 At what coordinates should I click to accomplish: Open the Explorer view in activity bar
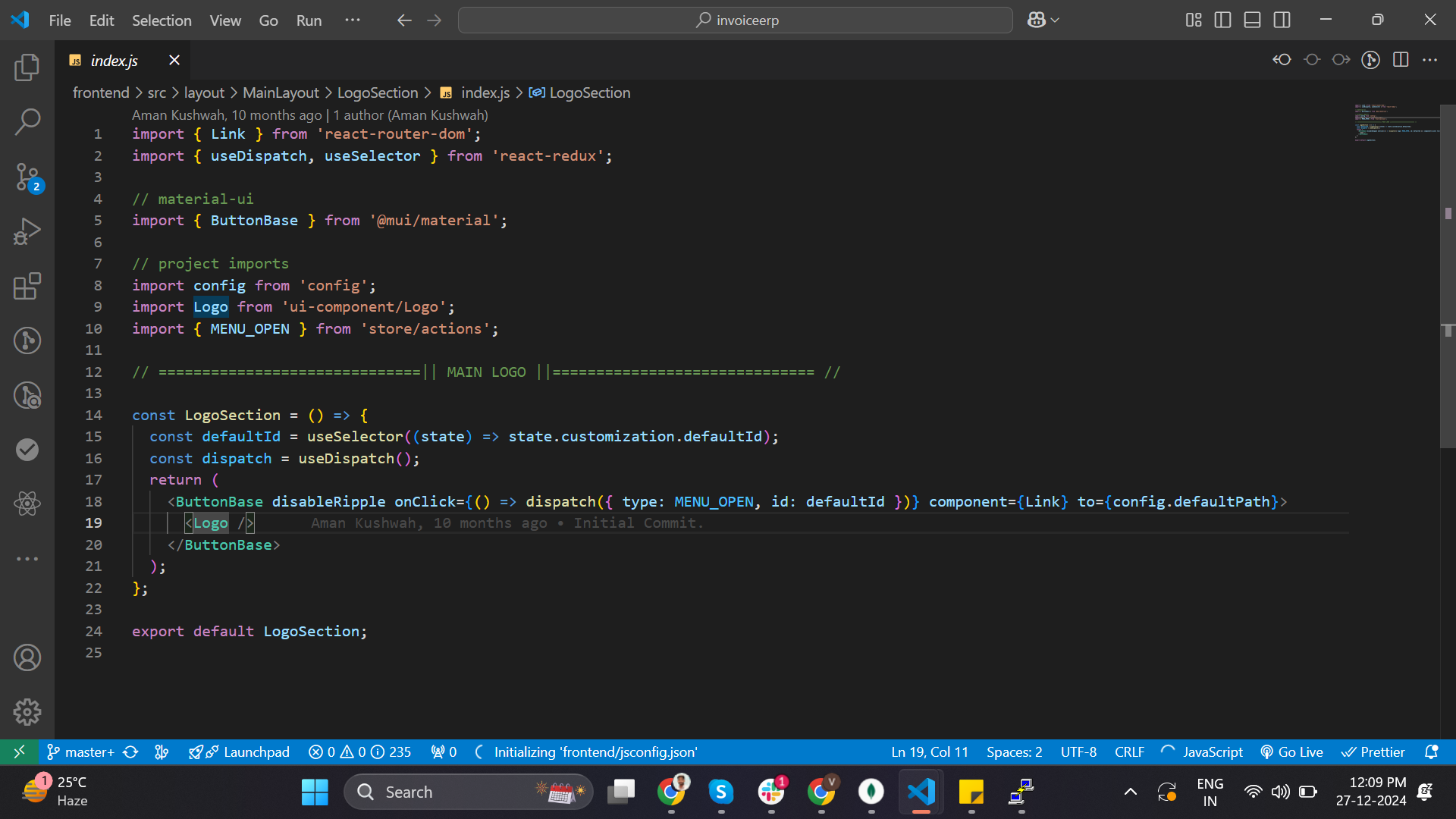(27, 68)
